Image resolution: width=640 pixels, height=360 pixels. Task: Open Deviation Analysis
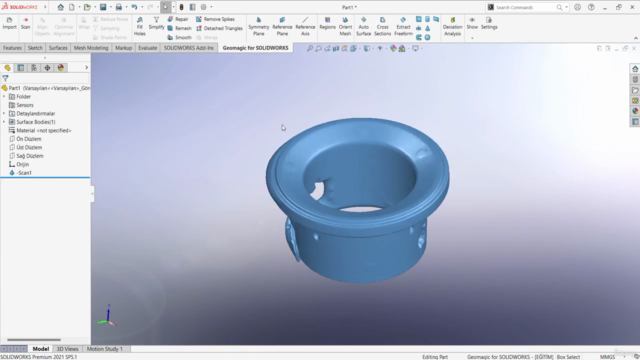tap(452, 27)
